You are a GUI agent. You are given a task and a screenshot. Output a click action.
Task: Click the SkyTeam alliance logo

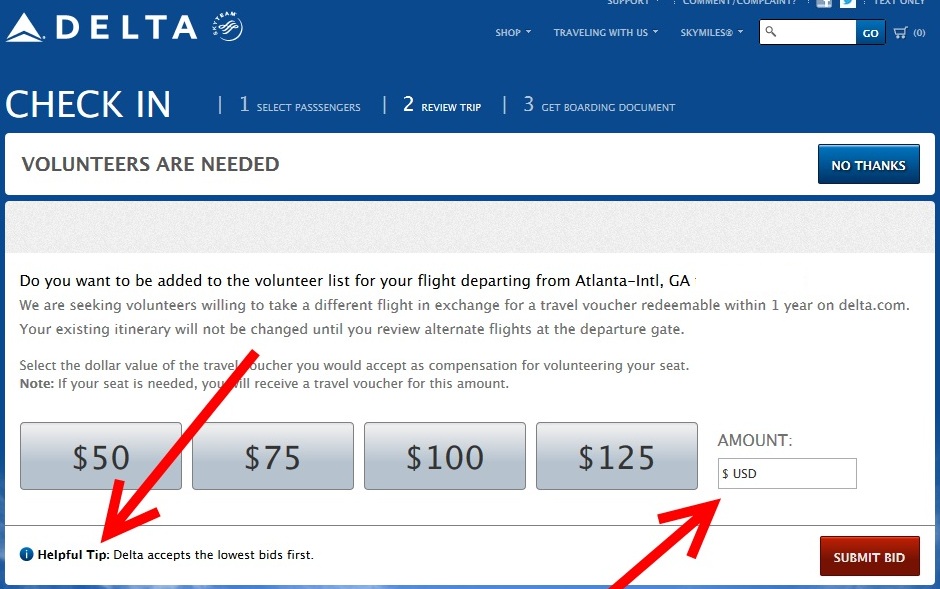[x=227, y=28]
